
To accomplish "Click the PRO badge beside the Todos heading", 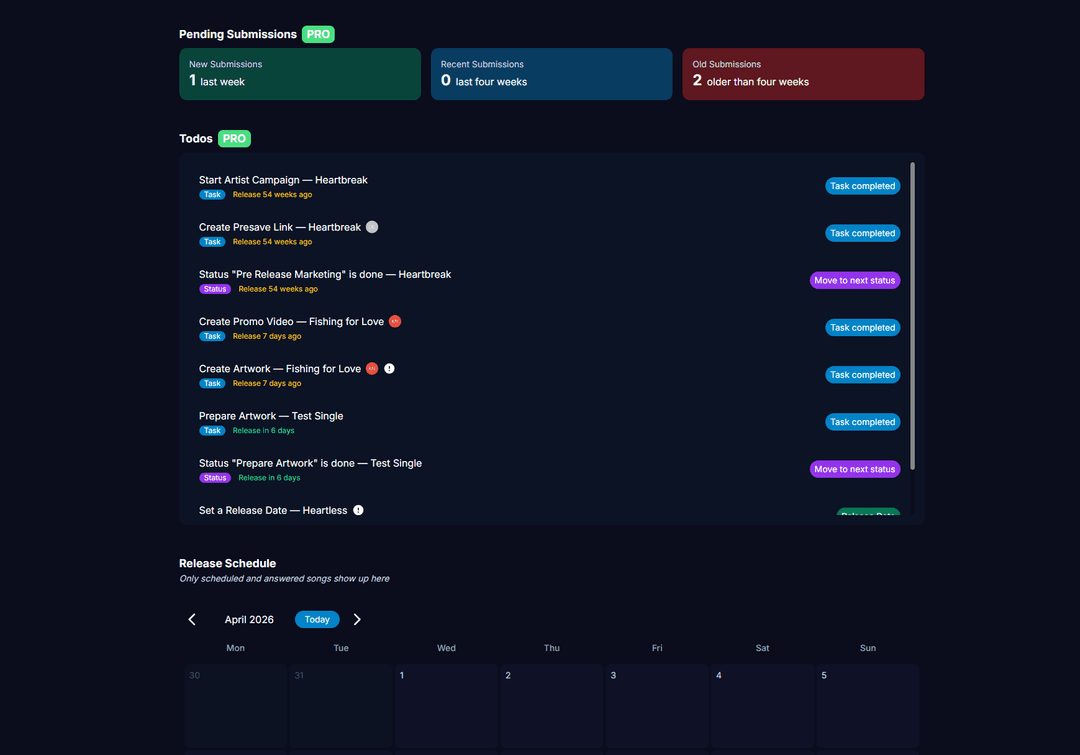I will pyautogui.click(x=233, y=138).
